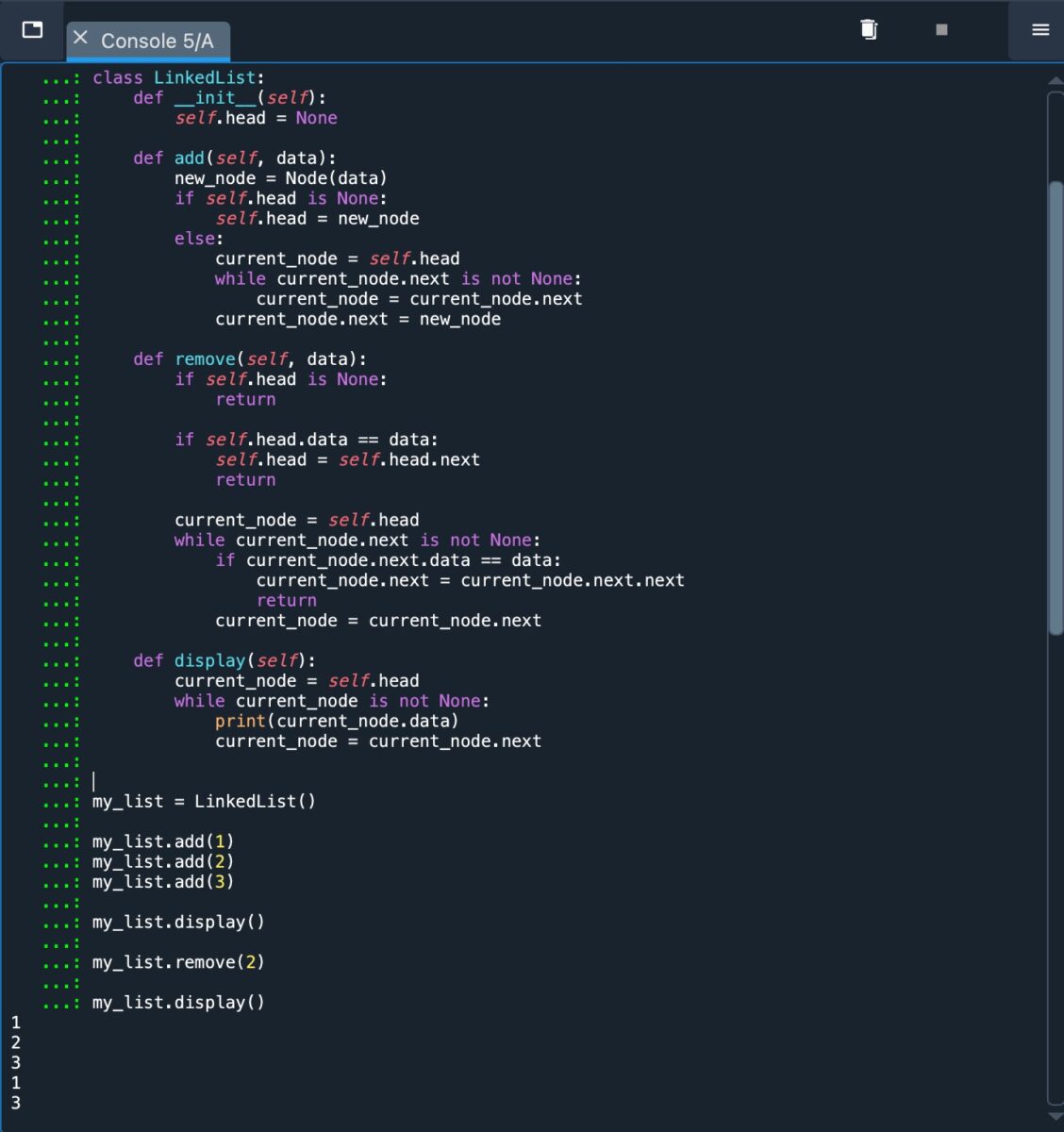
Task: Click the scrollbar down arrow
Action: 1056,1116
